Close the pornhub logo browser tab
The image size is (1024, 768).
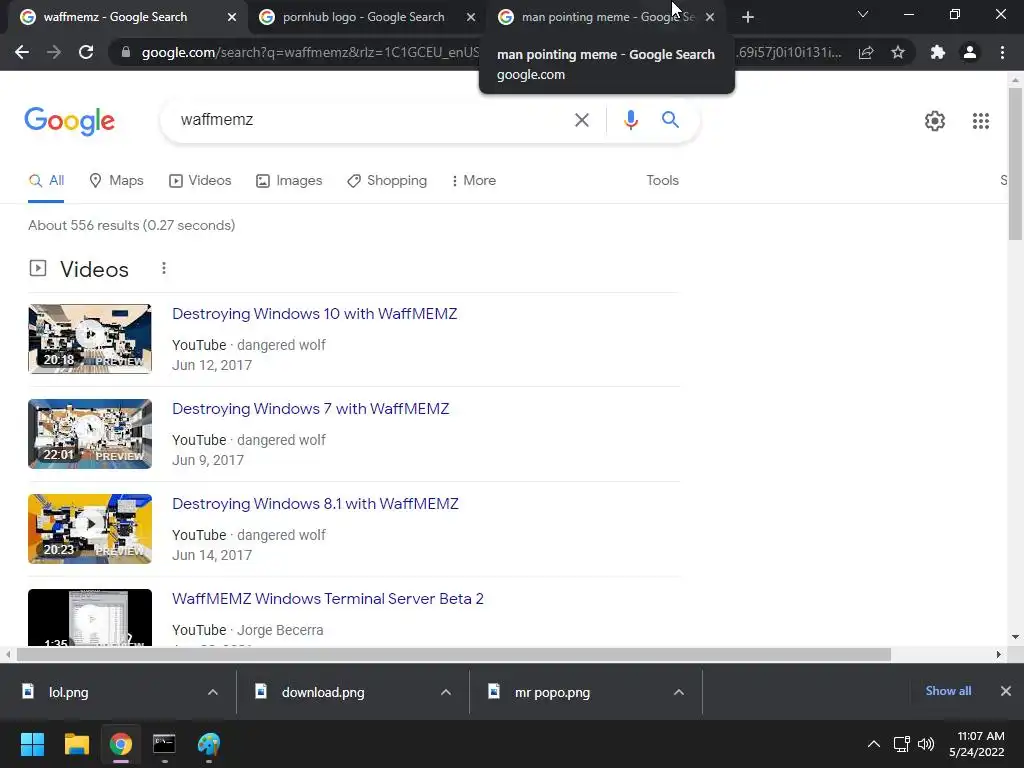point(471,17)
